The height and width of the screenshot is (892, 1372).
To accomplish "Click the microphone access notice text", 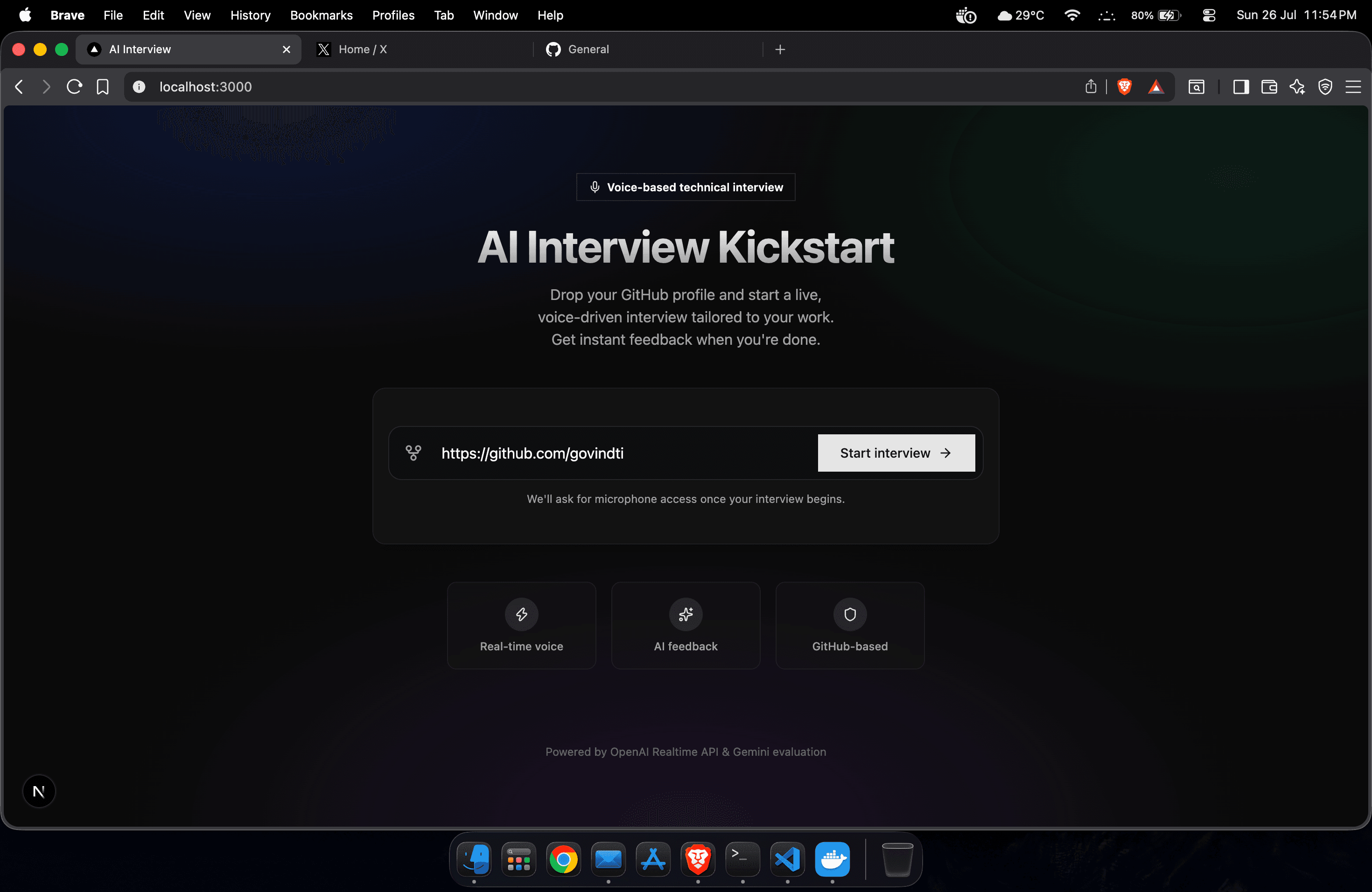I will pos(686,499).
